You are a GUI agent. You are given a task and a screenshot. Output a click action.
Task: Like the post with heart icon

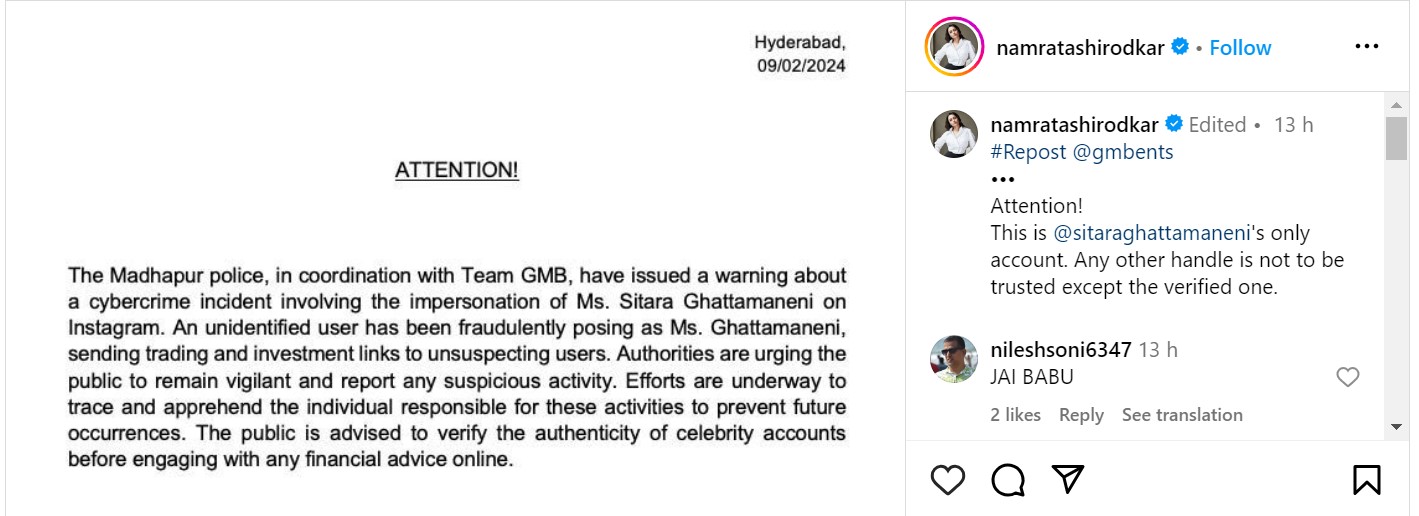(947, 480)
